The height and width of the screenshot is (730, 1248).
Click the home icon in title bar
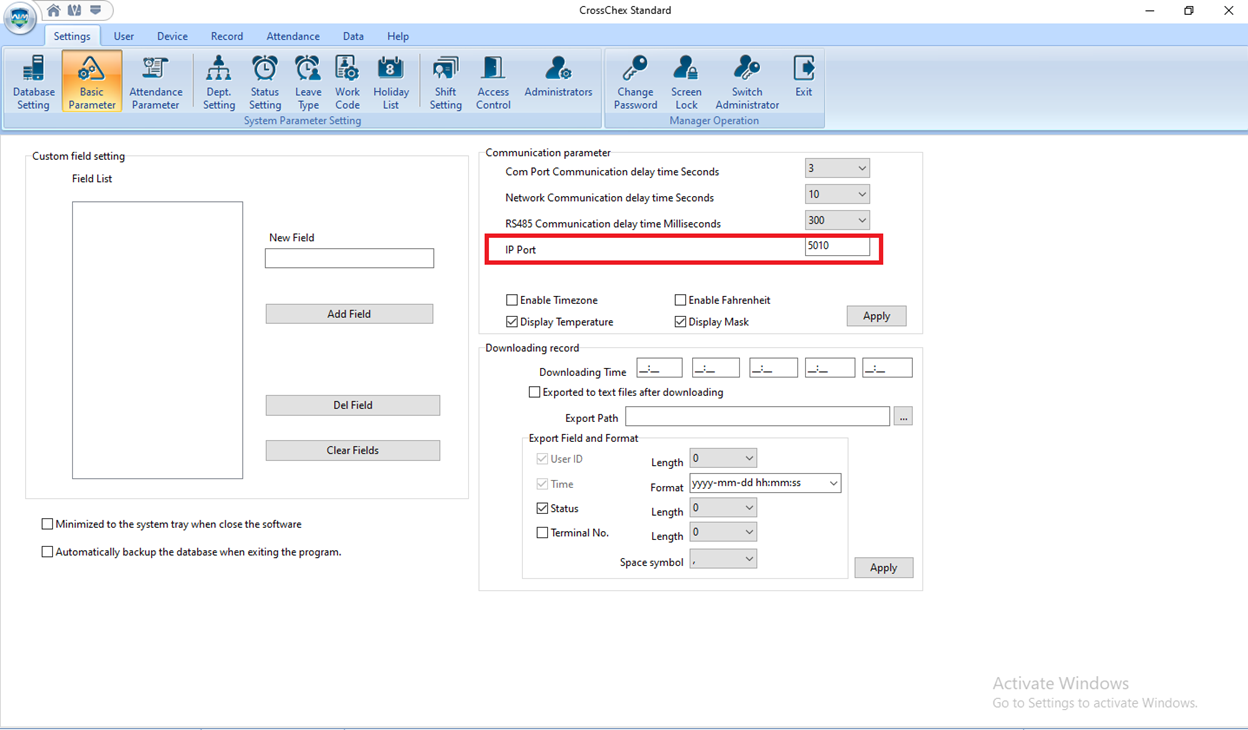coord(54,10)
